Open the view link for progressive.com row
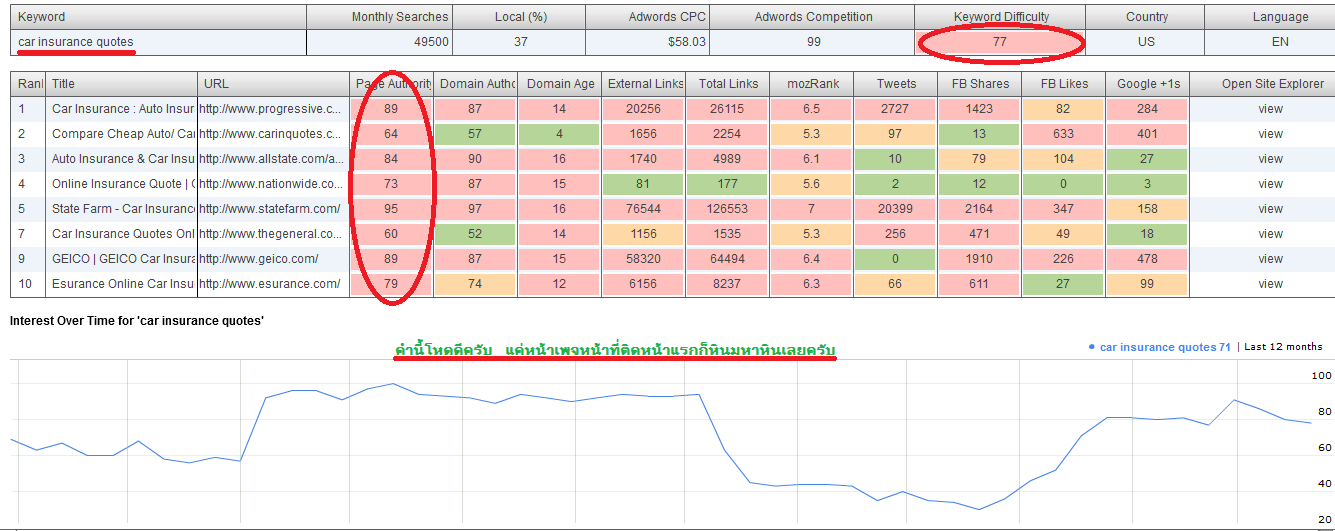The image size is (1335, 531). 1270,109
